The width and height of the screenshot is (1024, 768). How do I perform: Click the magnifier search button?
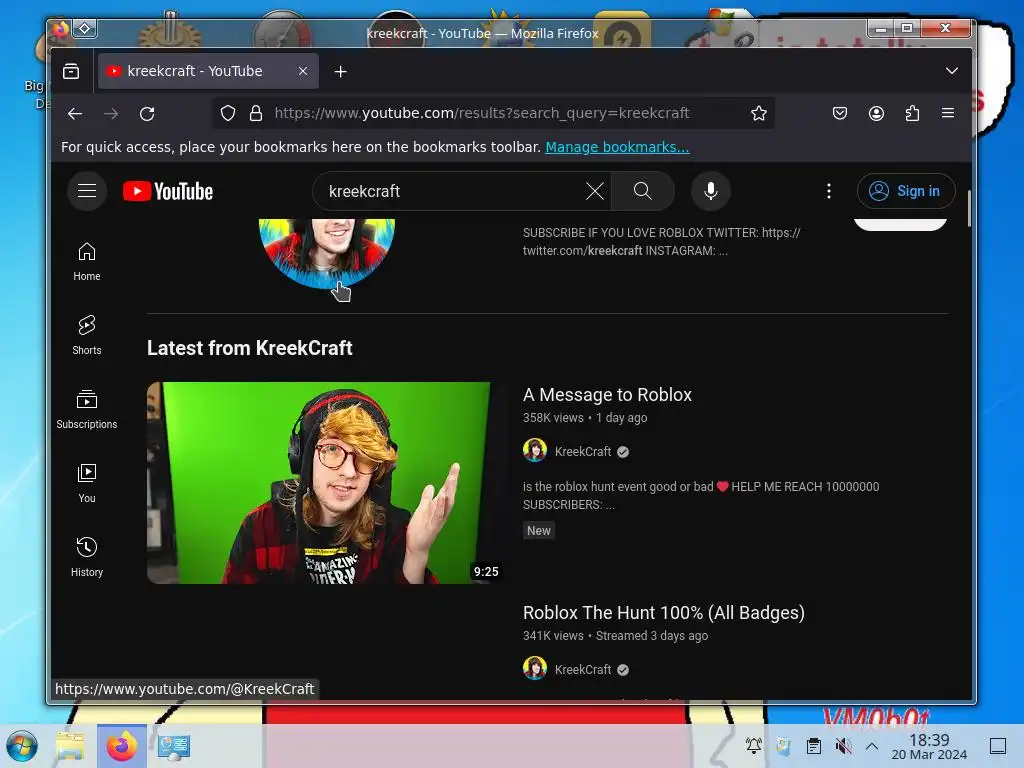tap(643, 191)
